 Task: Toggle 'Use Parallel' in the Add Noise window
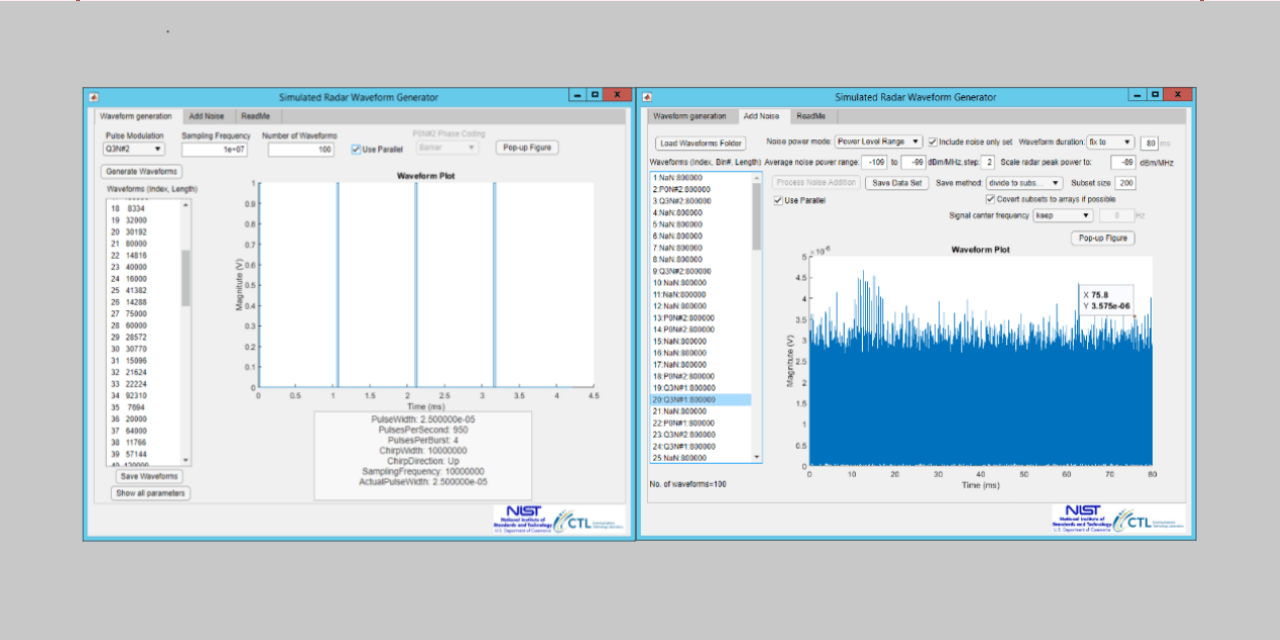point(779,199)
